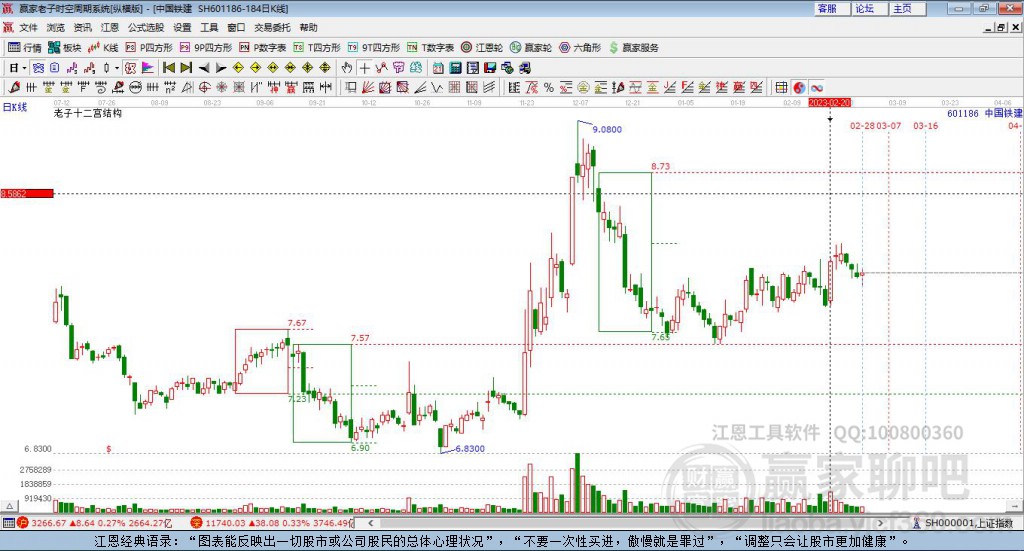Click the 沪 index 3266.67 status entry

tap(95, 523)
